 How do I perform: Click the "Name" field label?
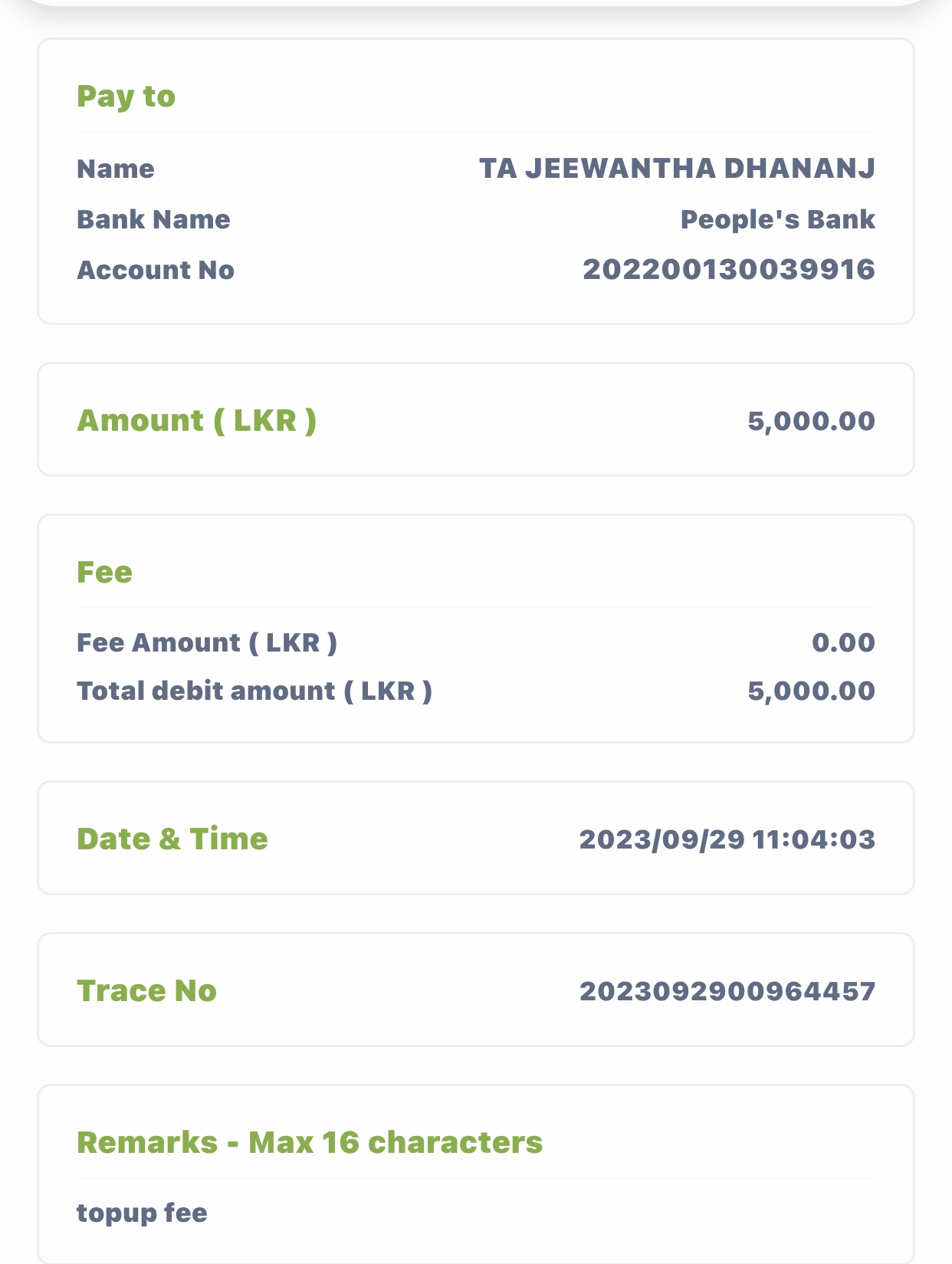[116, 169]
